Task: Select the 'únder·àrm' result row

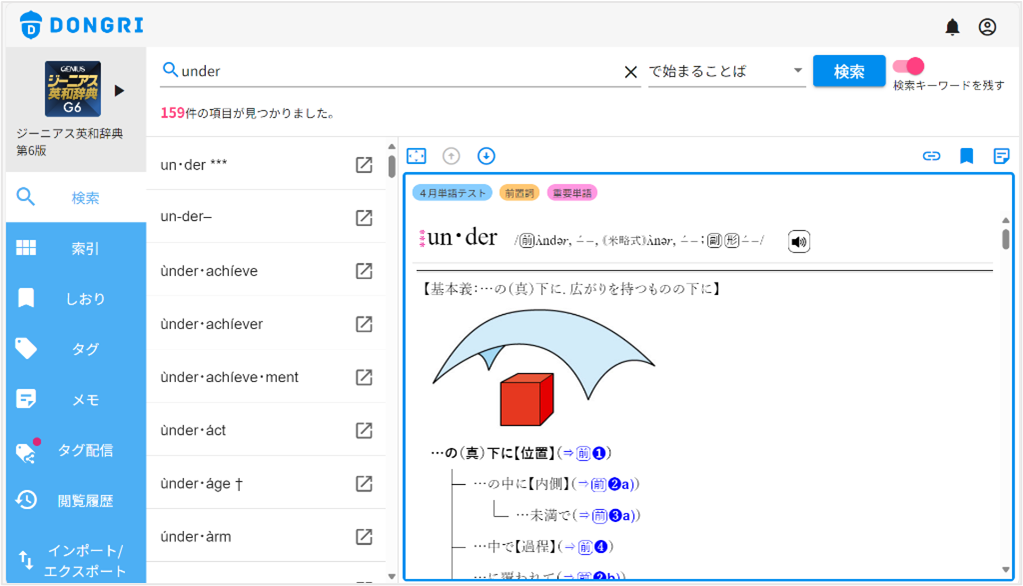Action: pyautogui.click(x=266, y=536)
